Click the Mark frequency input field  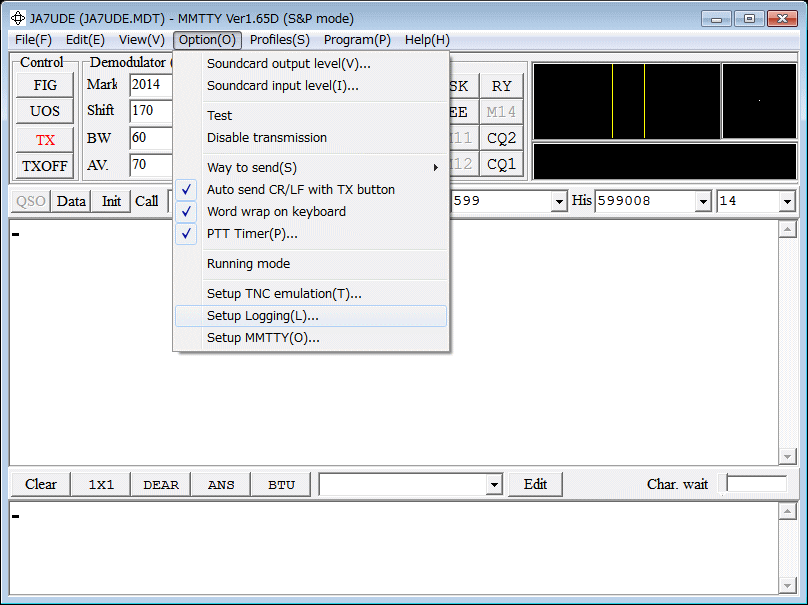coord(150,85)
